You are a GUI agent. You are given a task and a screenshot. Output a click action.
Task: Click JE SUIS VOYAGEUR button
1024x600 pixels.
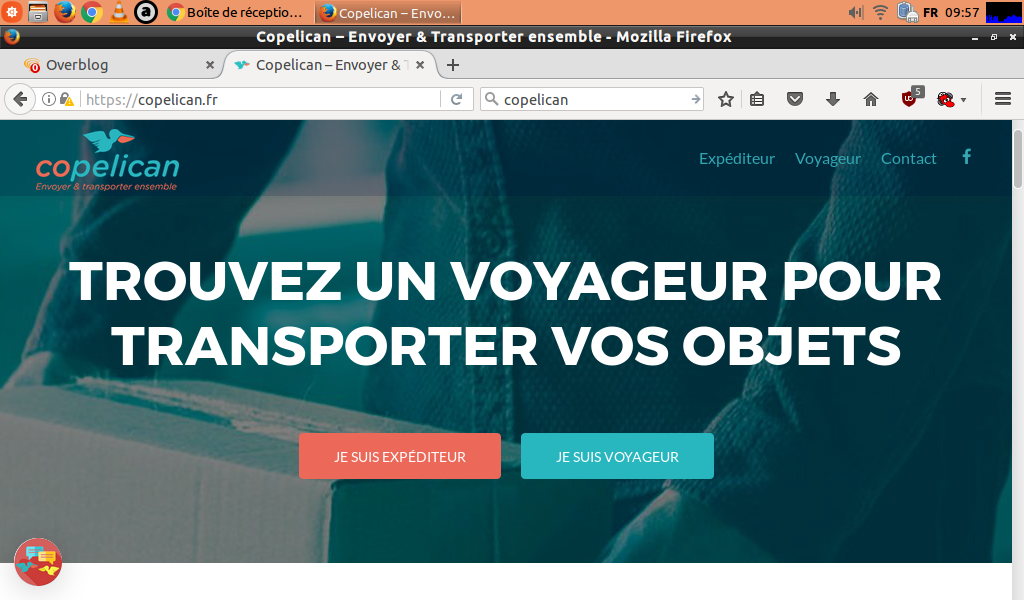tap(617, 456)
